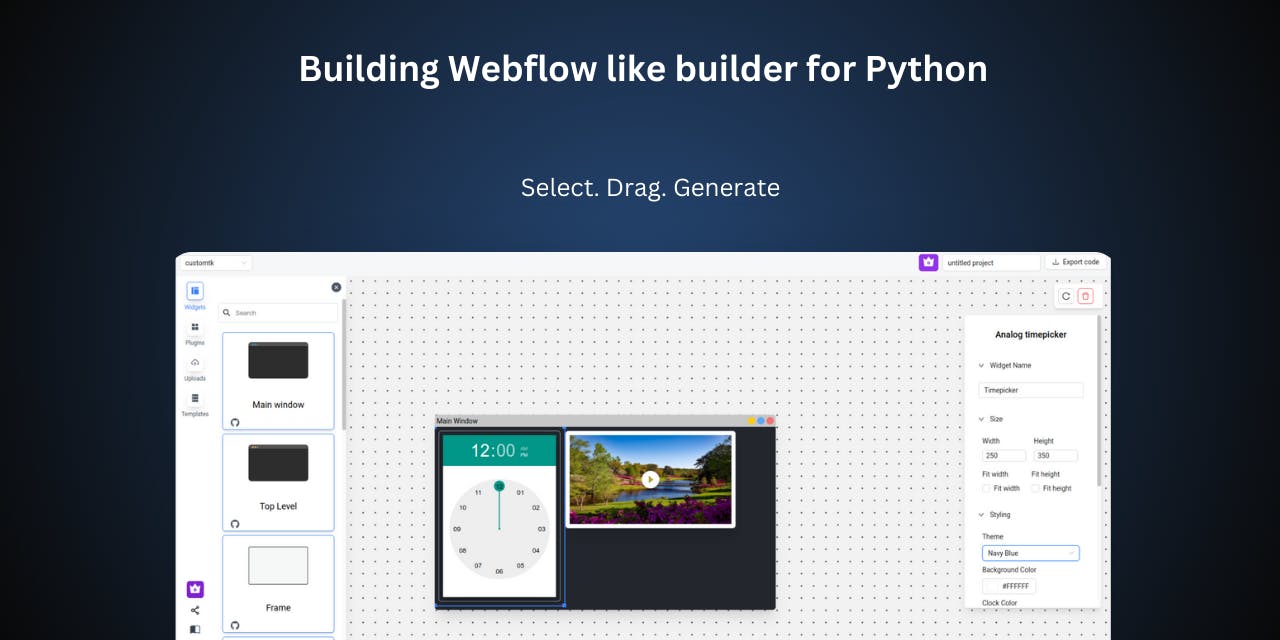Enable the Fit width checkbox
The height and width of the screenshot is (640, 1280).
(985, 488)
